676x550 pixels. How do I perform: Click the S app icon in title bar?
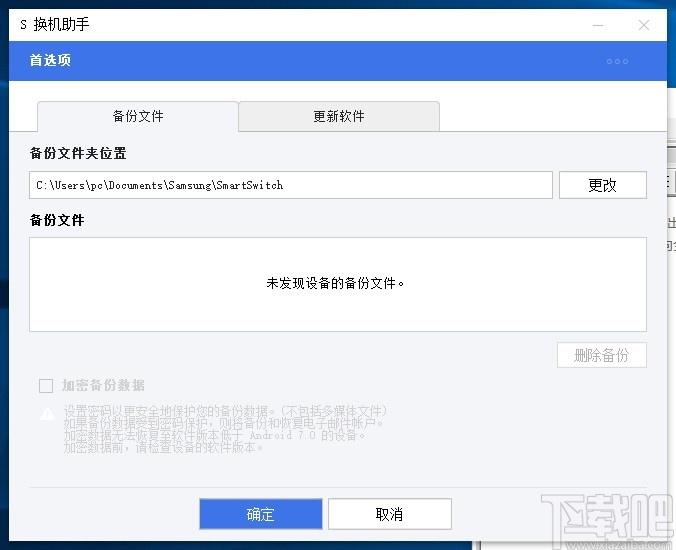pyautogui.click(x=23, y=25)
